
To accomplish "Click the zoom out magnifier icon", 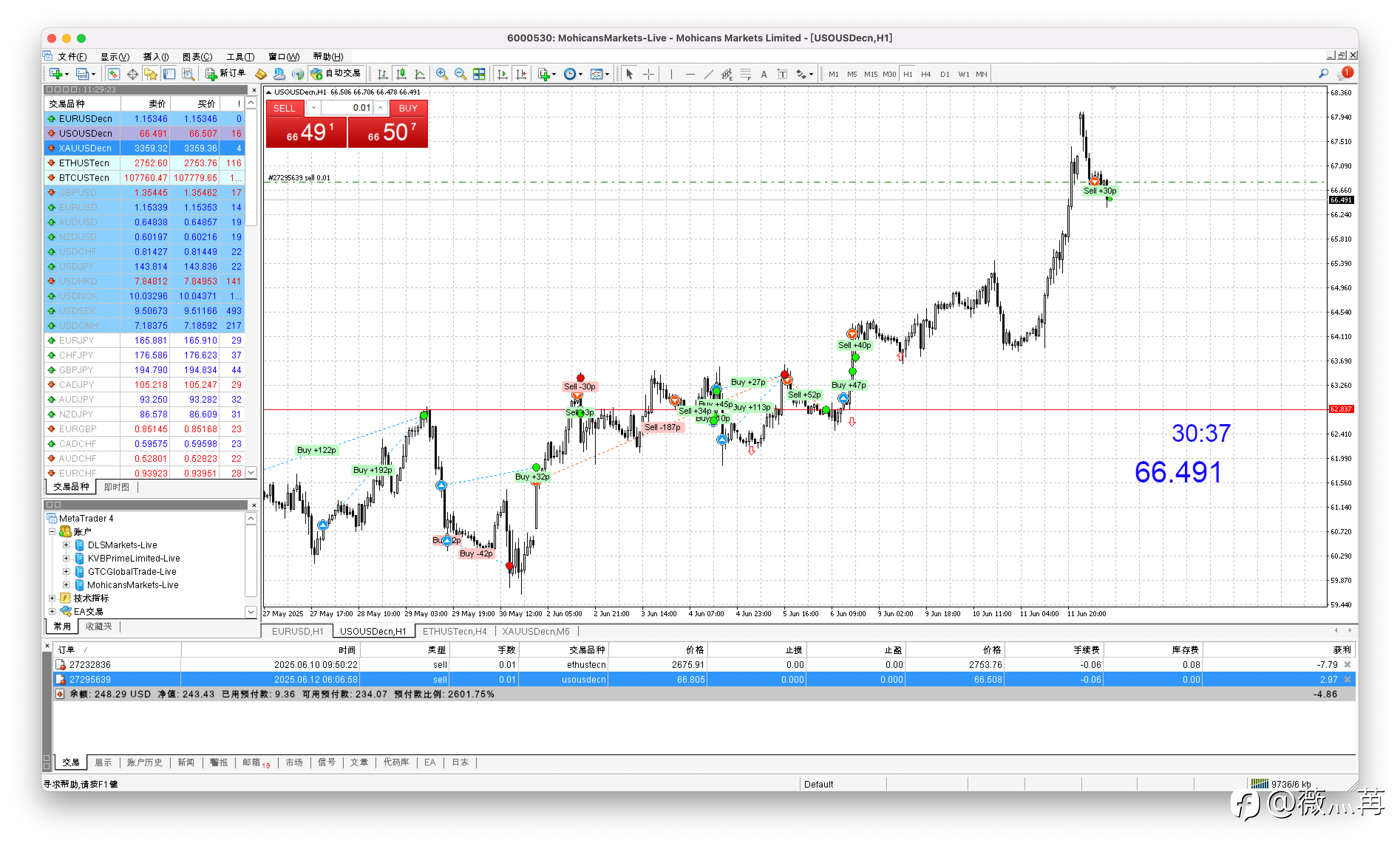I will [x=460, y=74].
